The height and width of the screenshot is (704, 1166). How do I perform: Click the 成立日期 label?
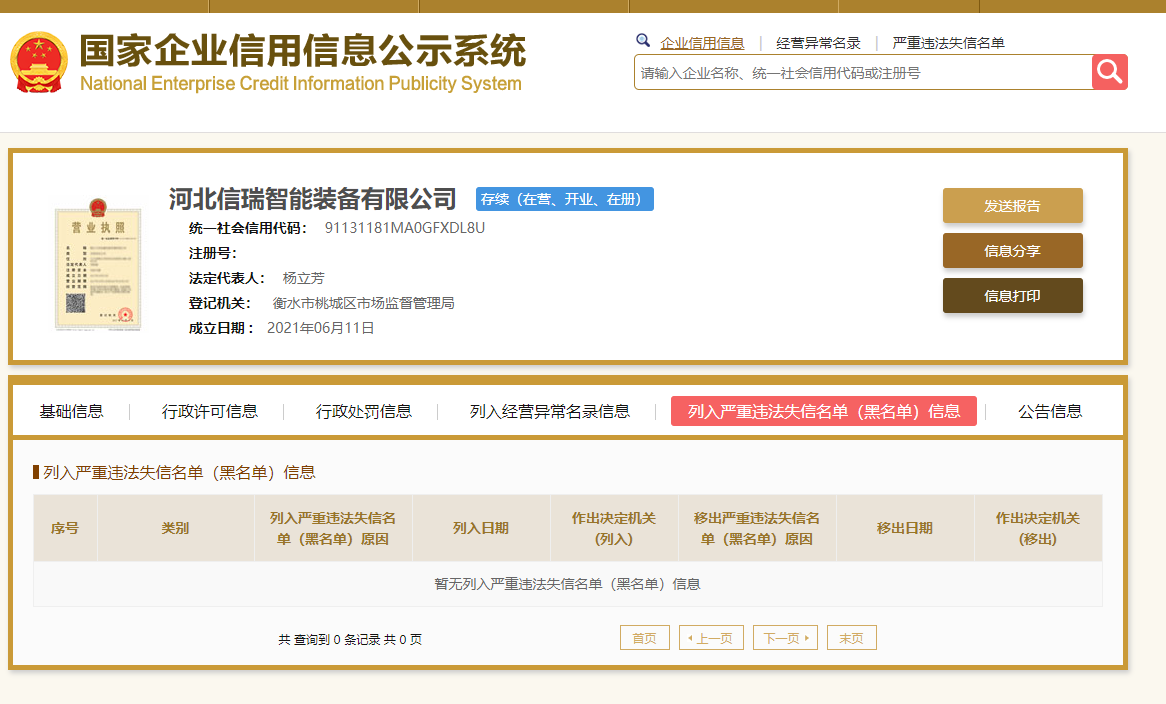point(221,328)
